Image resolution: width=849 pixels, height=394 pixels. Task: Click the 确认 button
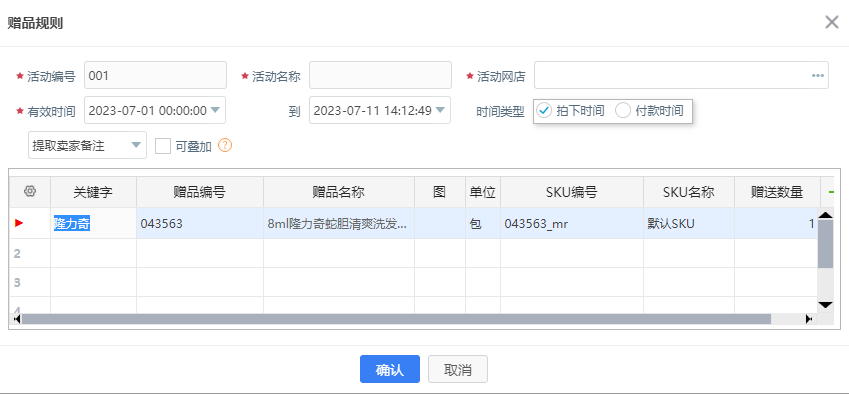[390, 370]
